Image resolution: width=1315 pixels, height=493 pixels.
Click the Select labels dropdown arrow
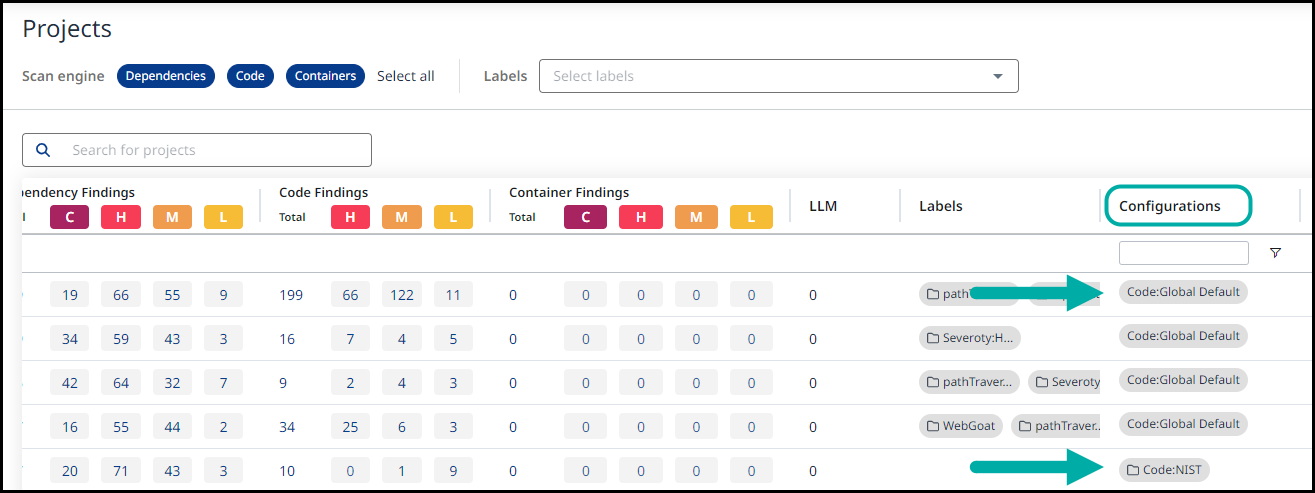coord(997,76)
